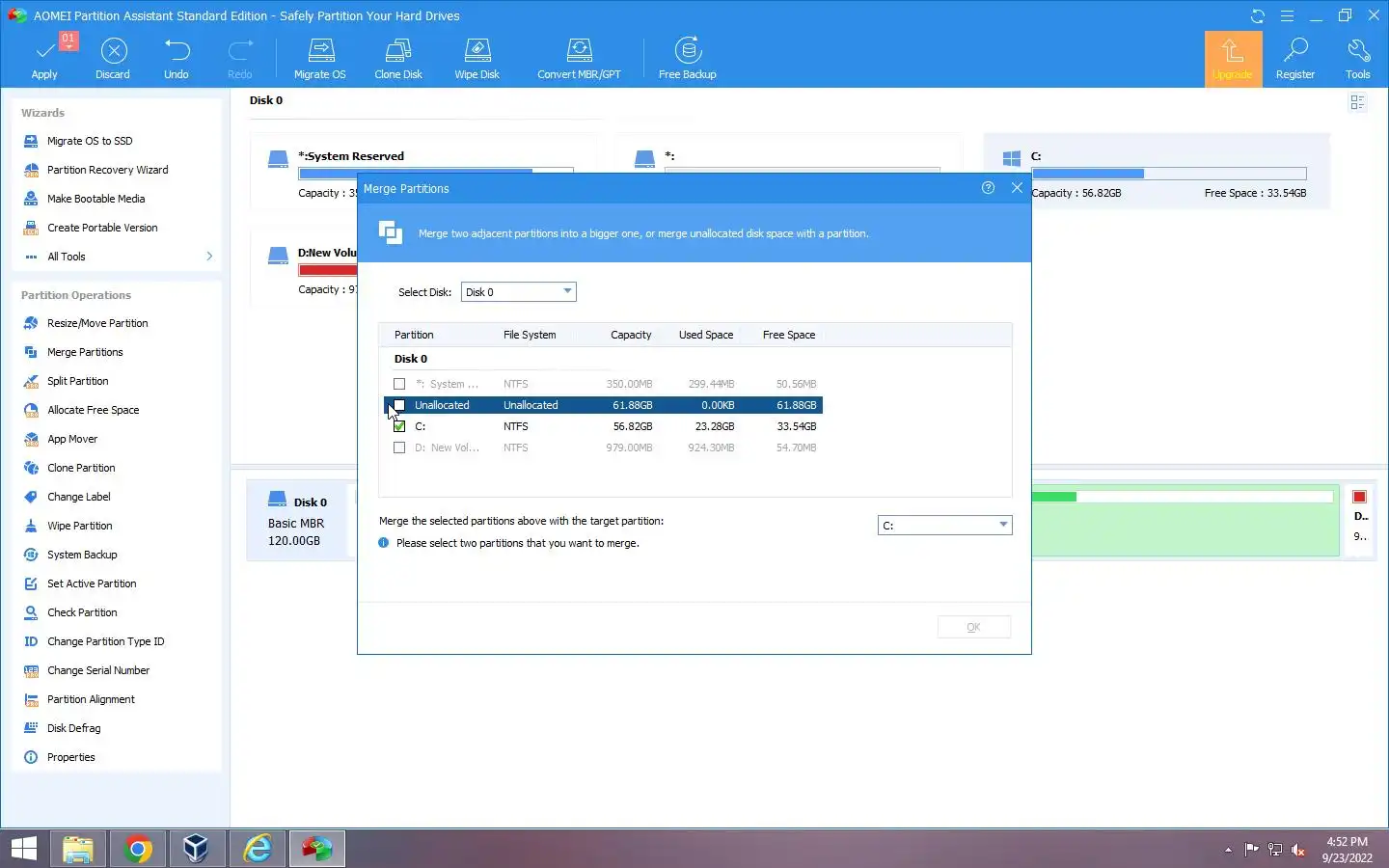Open Windows Start button
This screenshot has width=1389, height=868.
[x=24, y=849]
